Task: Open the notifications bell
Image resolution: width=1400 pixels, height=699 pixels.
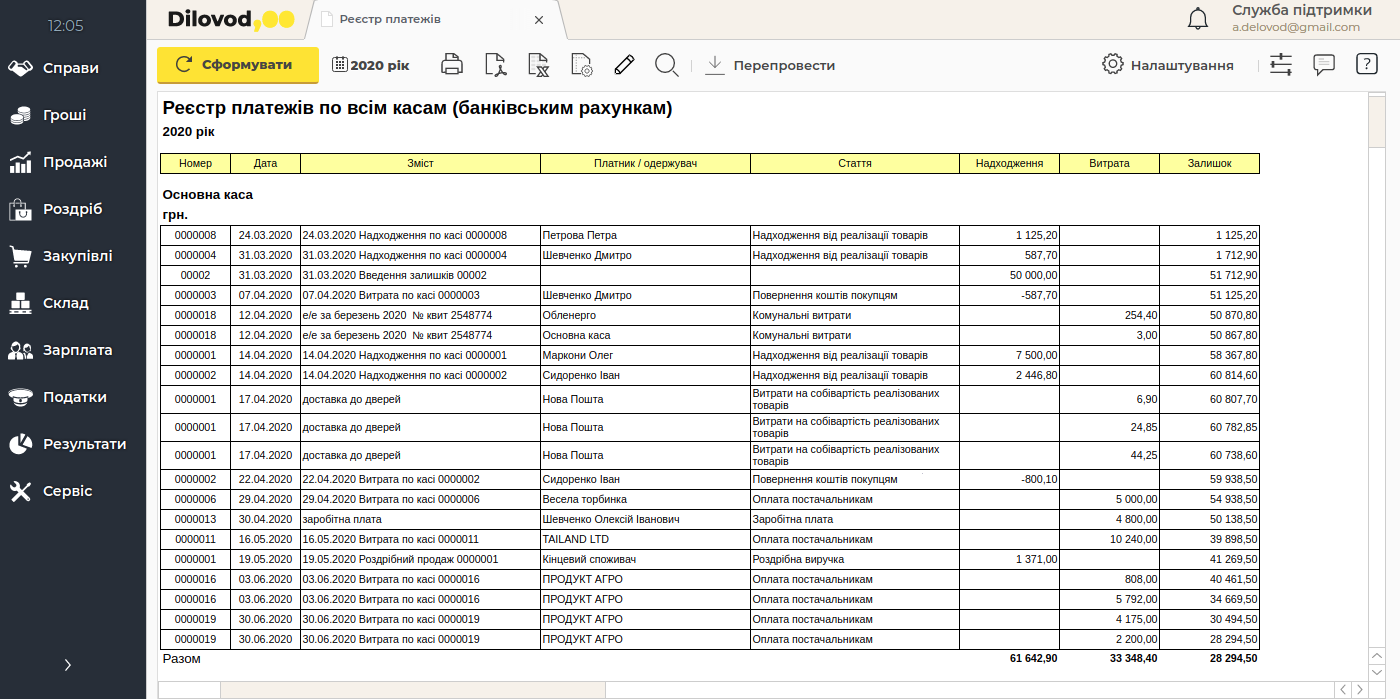Action: 1197,19
